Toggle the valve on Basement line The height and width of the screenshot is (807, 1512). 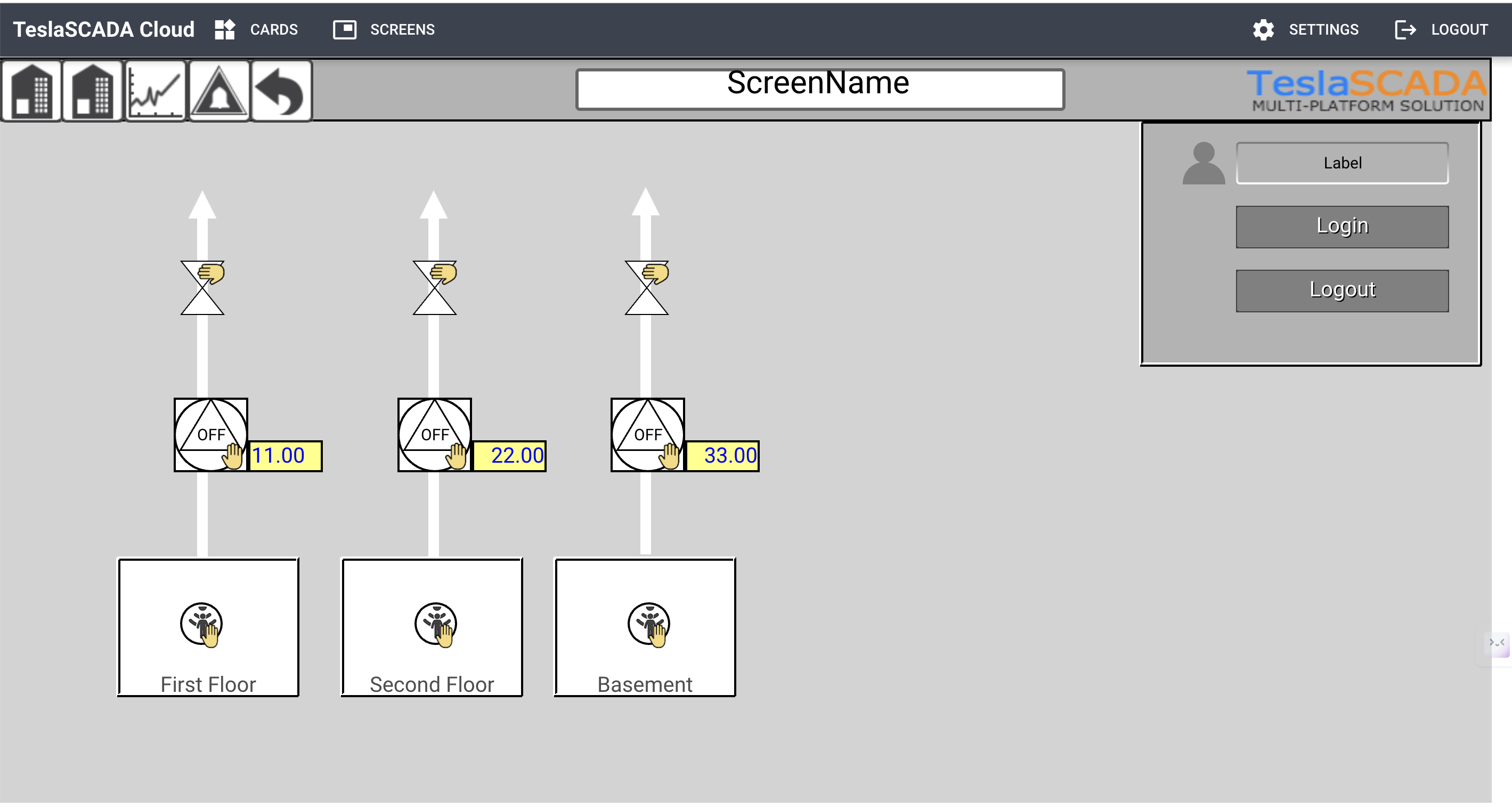[x=646, y=288]
